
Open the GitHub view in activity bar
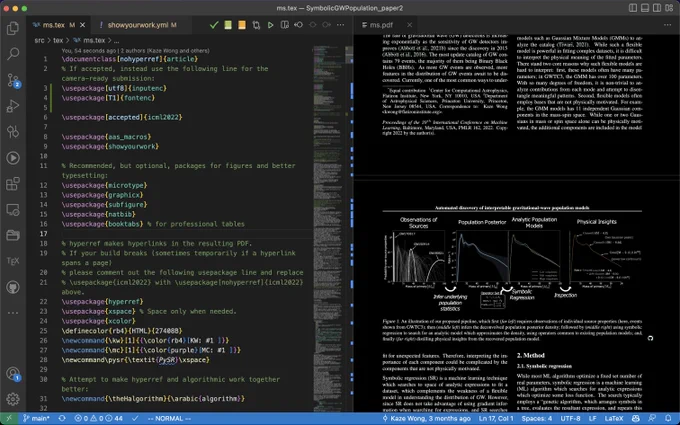point(13,287)
